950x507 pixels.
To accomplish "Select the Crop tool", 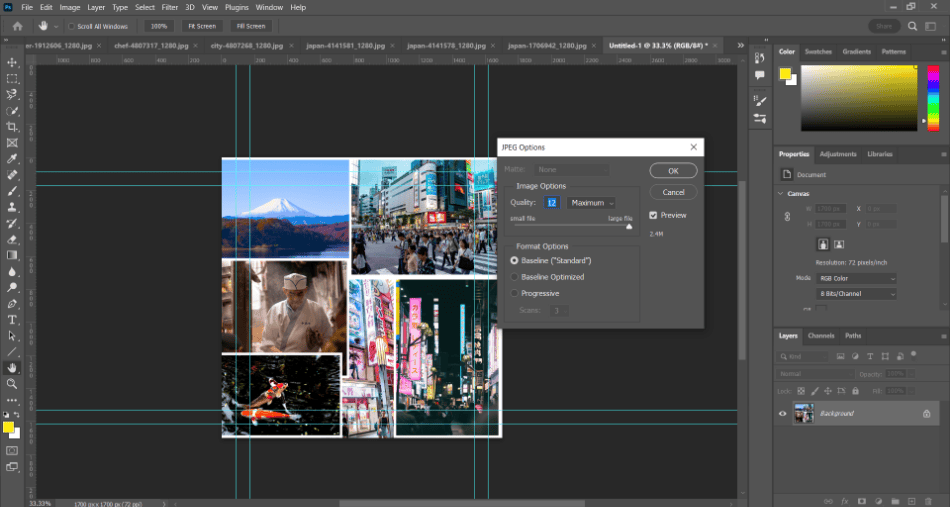I will coord(12,127).
